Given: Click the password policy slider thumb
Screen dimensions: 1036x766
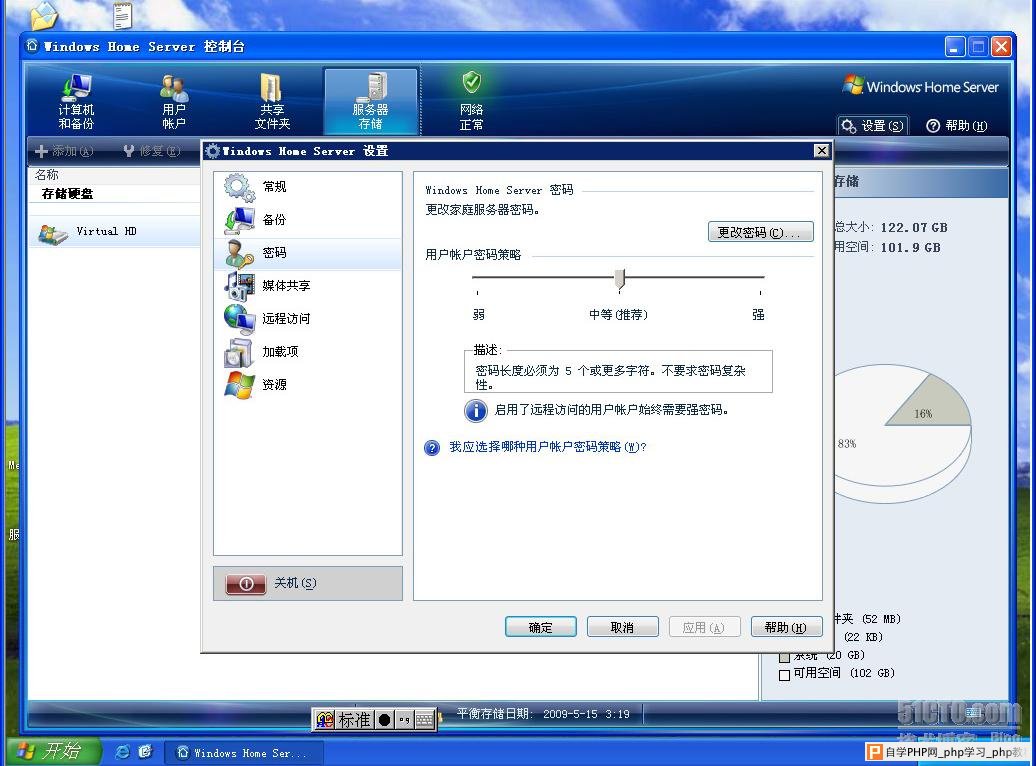Looking at the screenshot, I should pyautogui.click(x=620, y=280).
